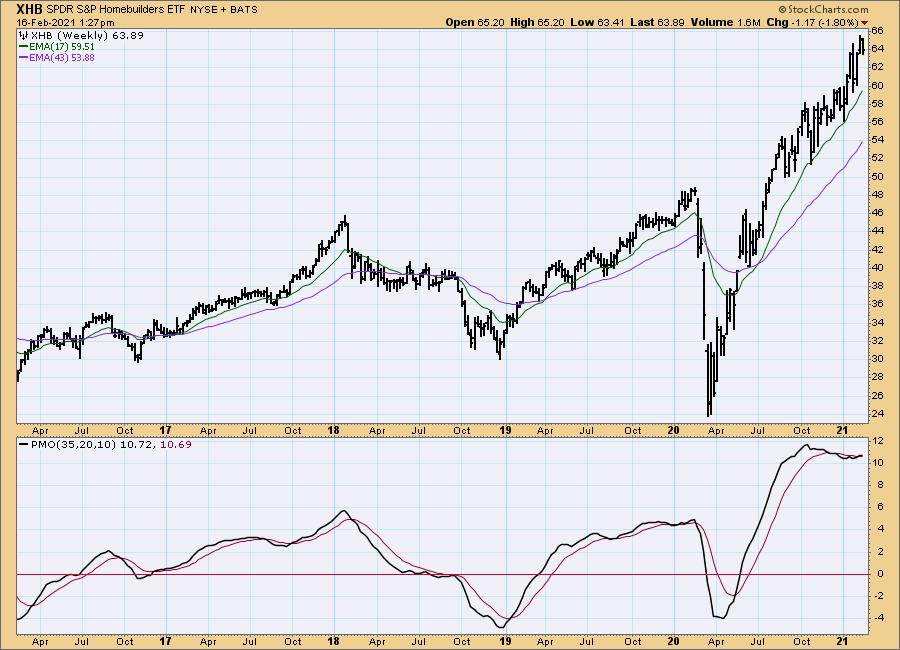Click the 50 price axis label
900x650 pixels.
(878, 176)
